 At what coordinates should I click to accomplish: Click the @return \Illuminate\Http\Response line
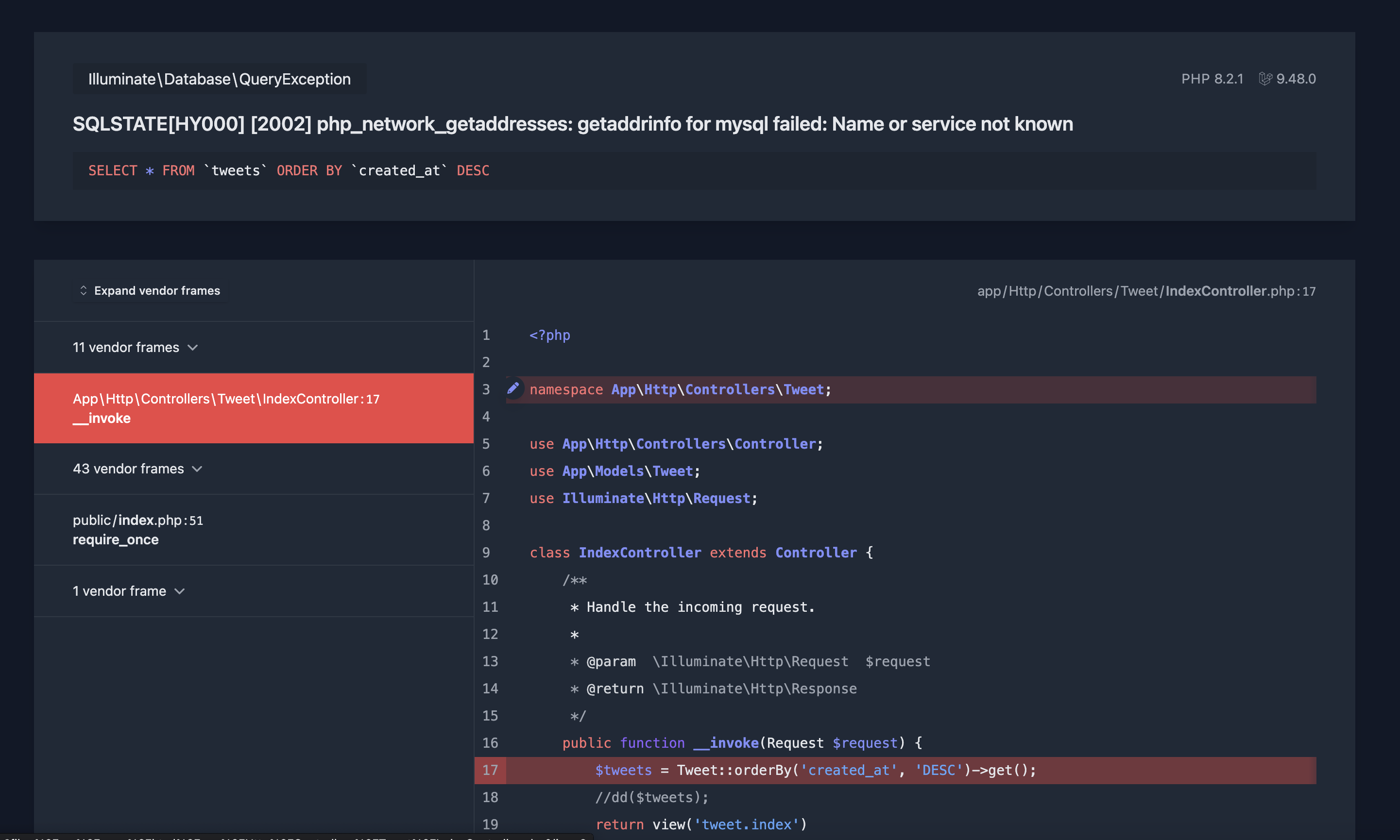713,689
